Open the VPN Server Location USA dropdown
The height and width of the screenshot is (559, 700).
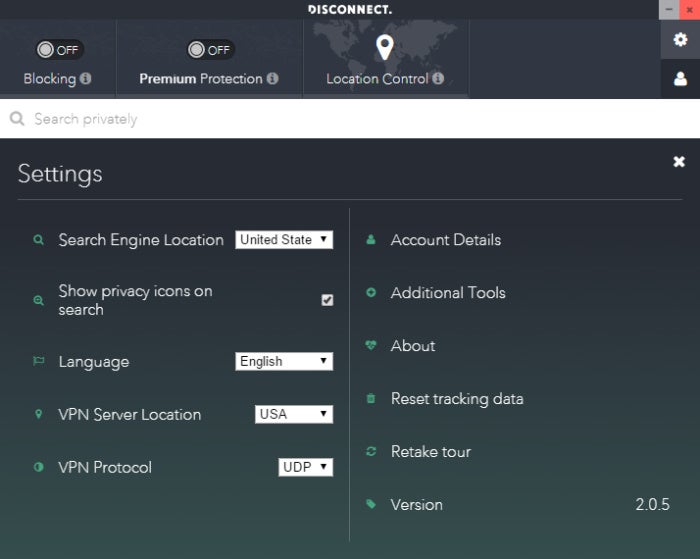(294, 414)
